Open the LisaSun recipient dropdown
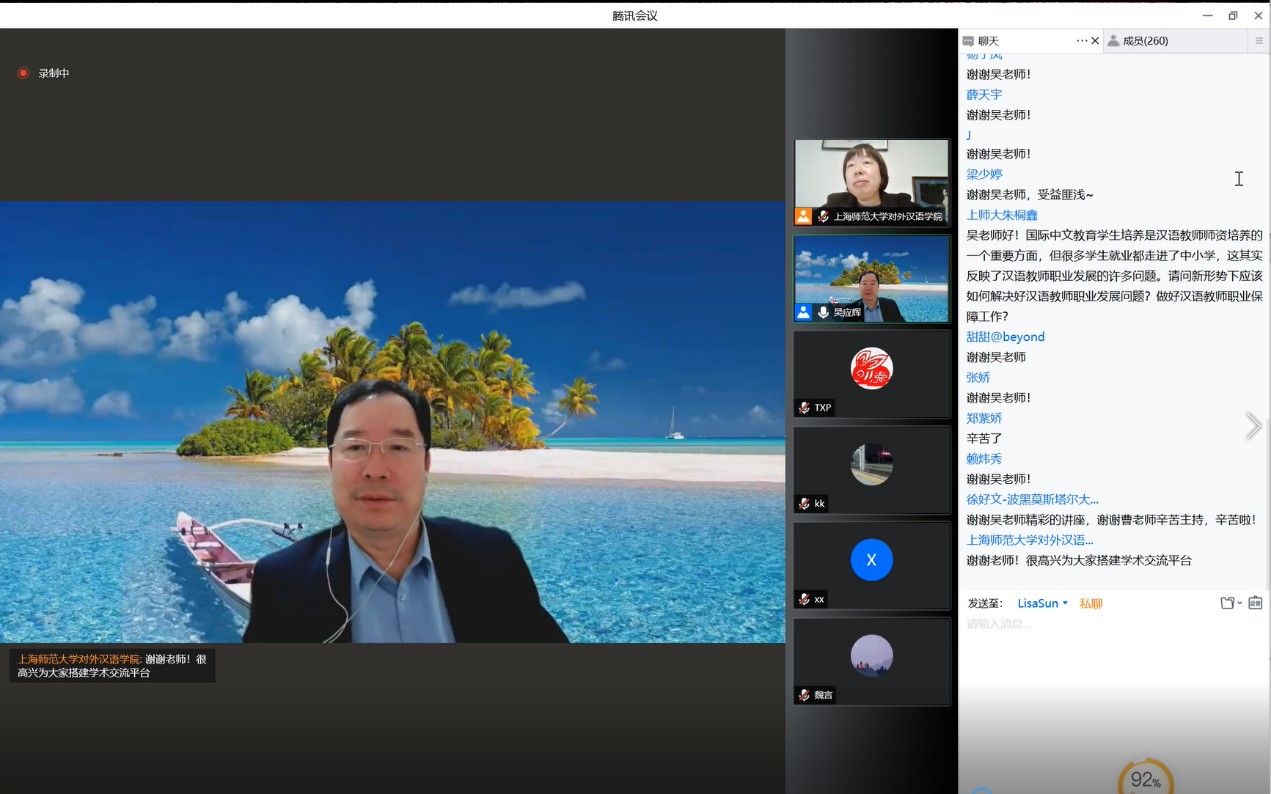The width and height of the screenshot is (1271, 794). (1042, 603)
